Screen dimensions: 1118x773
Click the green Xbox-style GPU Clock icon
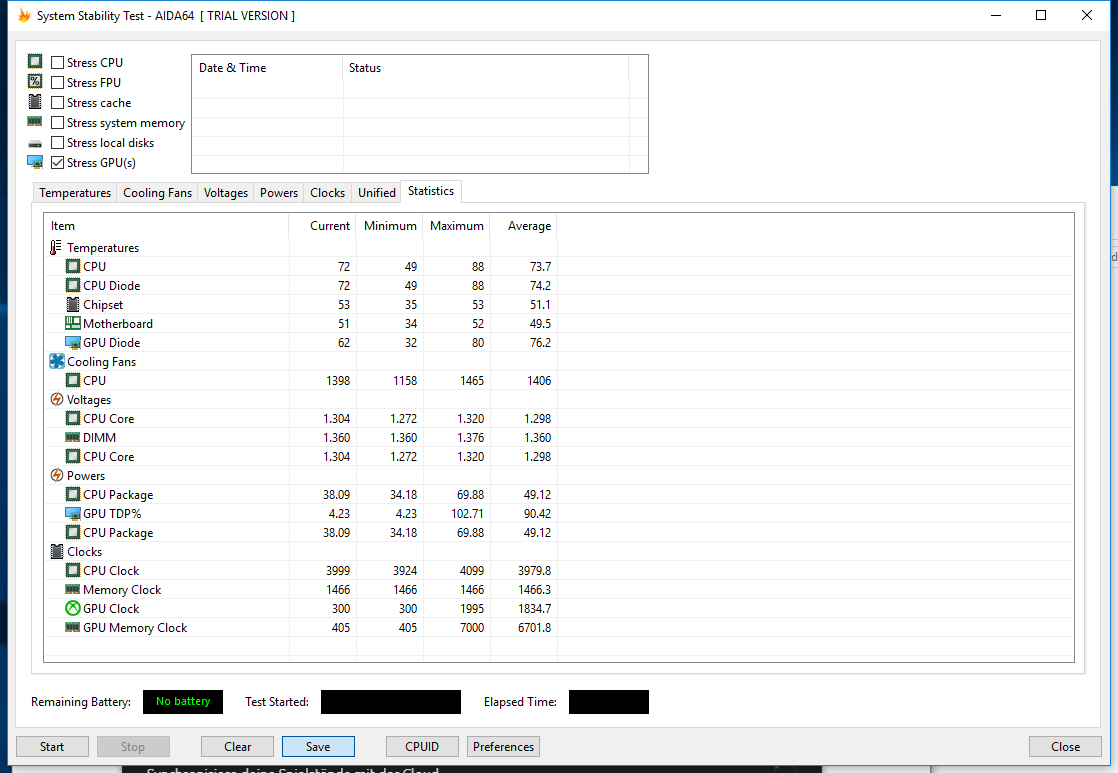coord(73,608)
